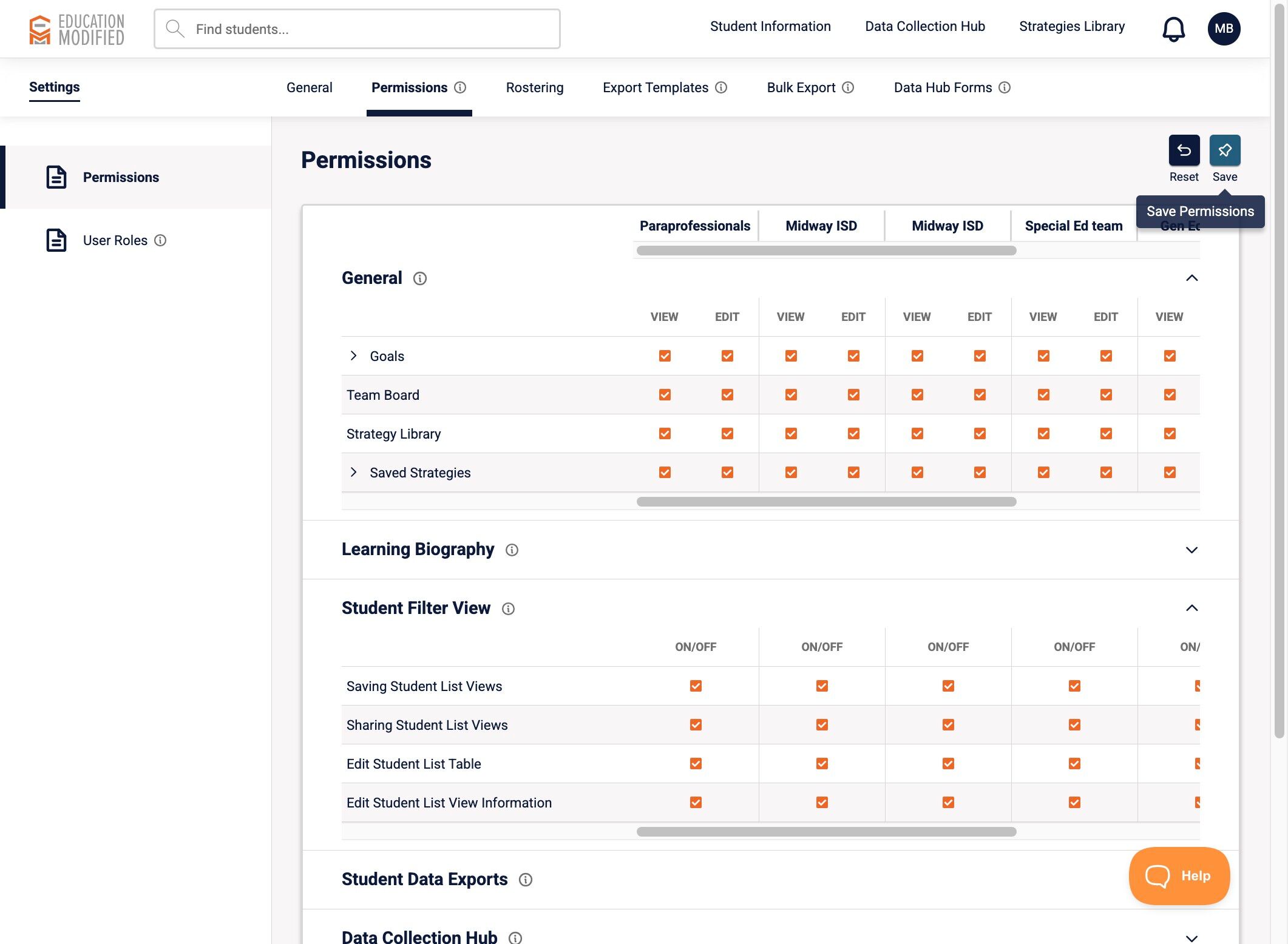This screenshot has height=944, width=1288.
Task: Toggle Paraprofessionals Saving Student List Views checkbox
Action: coord(696,686)
